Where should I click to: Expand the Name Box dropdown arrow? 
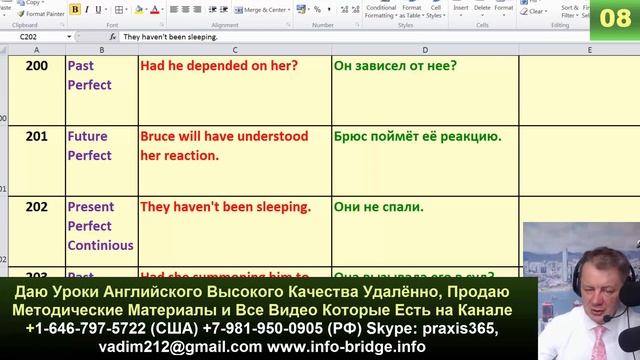pos(69,37)
